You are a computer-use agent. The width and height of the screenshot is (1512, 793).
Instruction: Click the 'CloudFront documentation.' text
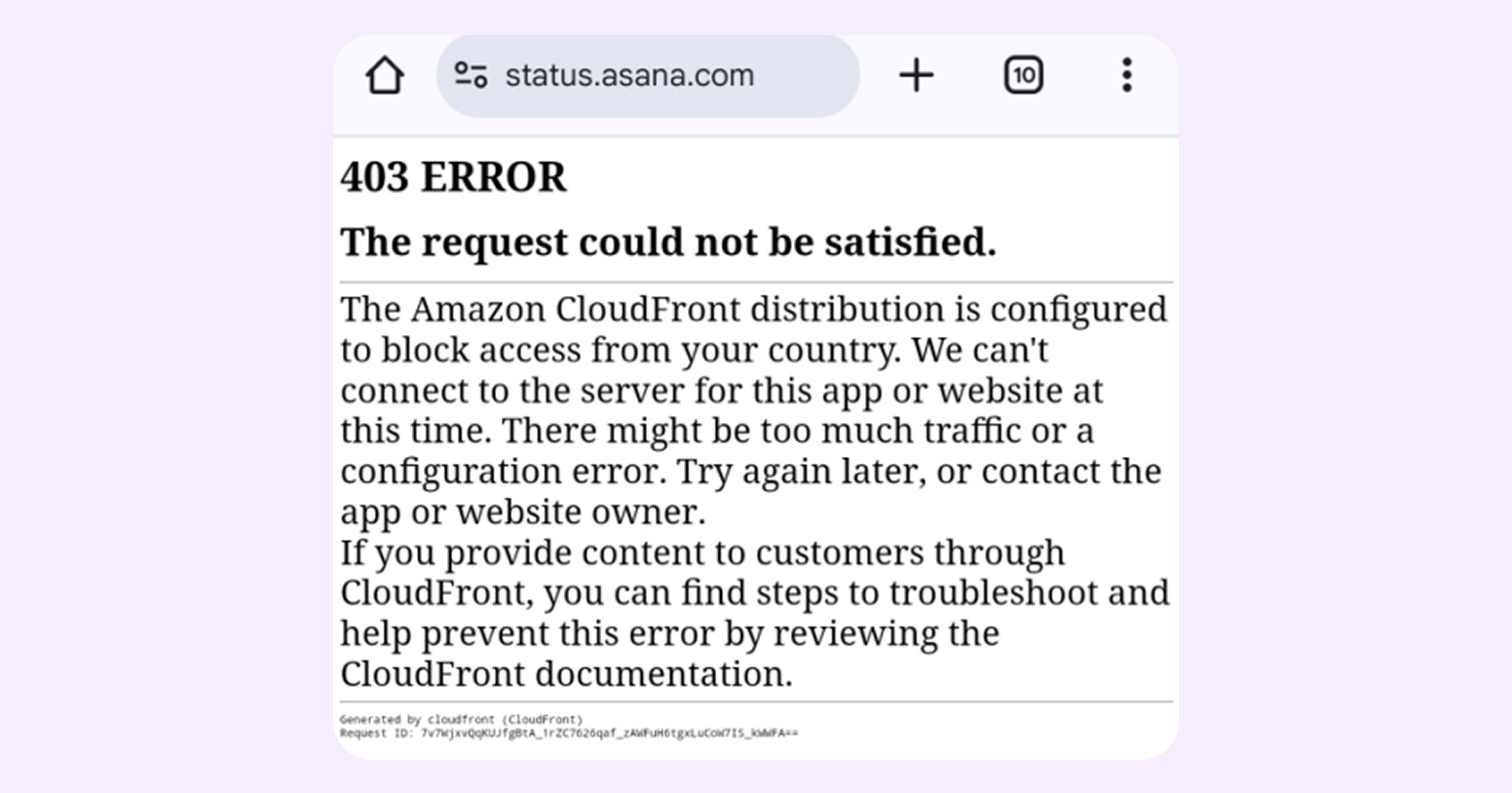click(566, 674)
